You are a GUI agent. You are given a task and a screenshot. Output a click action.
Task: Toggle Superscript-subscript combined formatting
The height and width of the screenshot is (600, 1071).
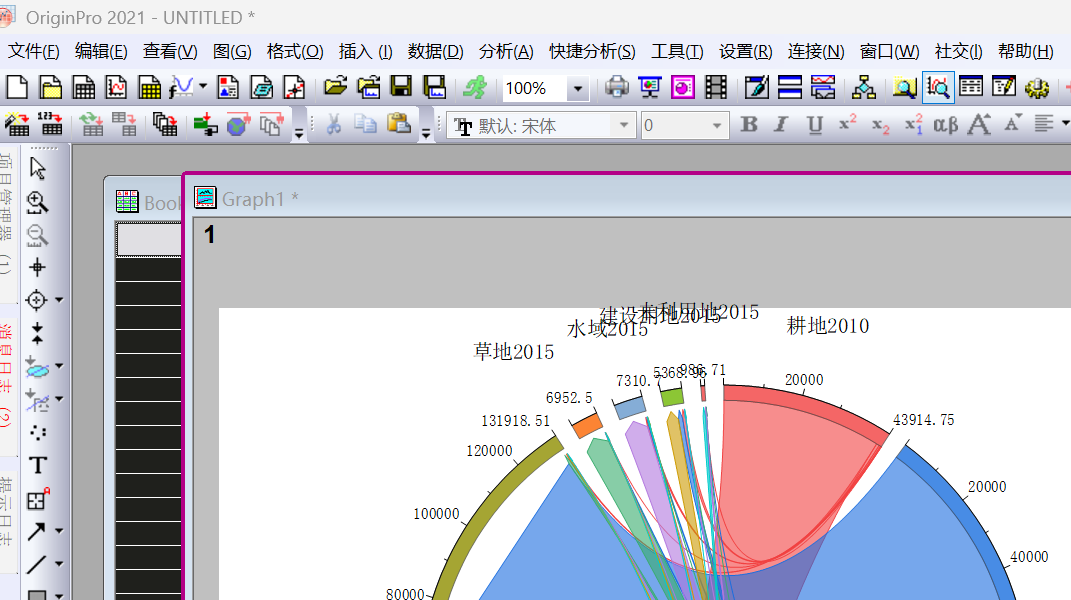point(913,124)
